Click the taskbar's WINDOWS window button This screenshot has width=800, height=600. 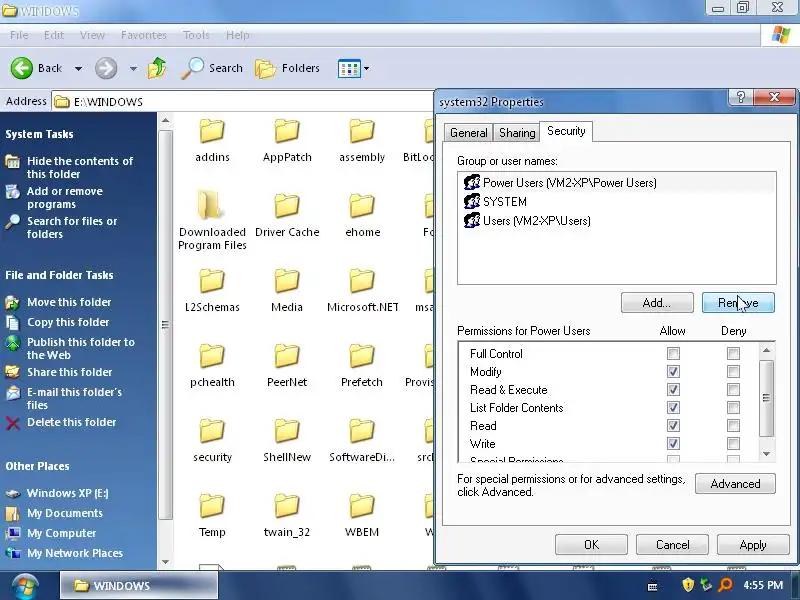point(139,585)
